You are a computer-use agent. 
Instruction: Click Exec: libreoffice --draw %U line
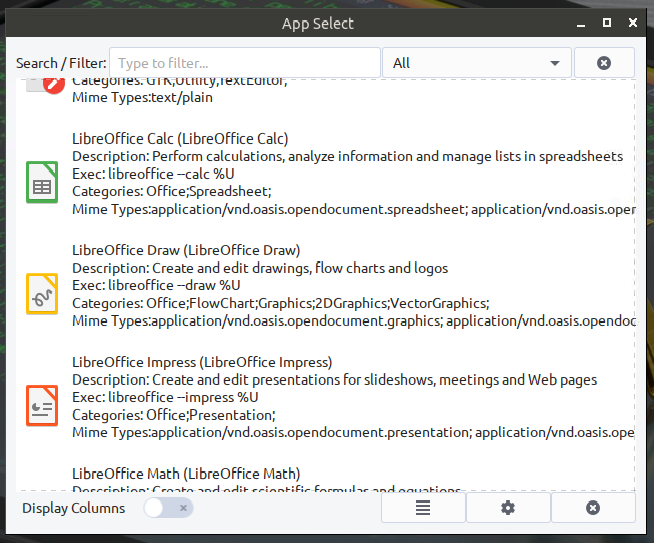coord(156,285)
